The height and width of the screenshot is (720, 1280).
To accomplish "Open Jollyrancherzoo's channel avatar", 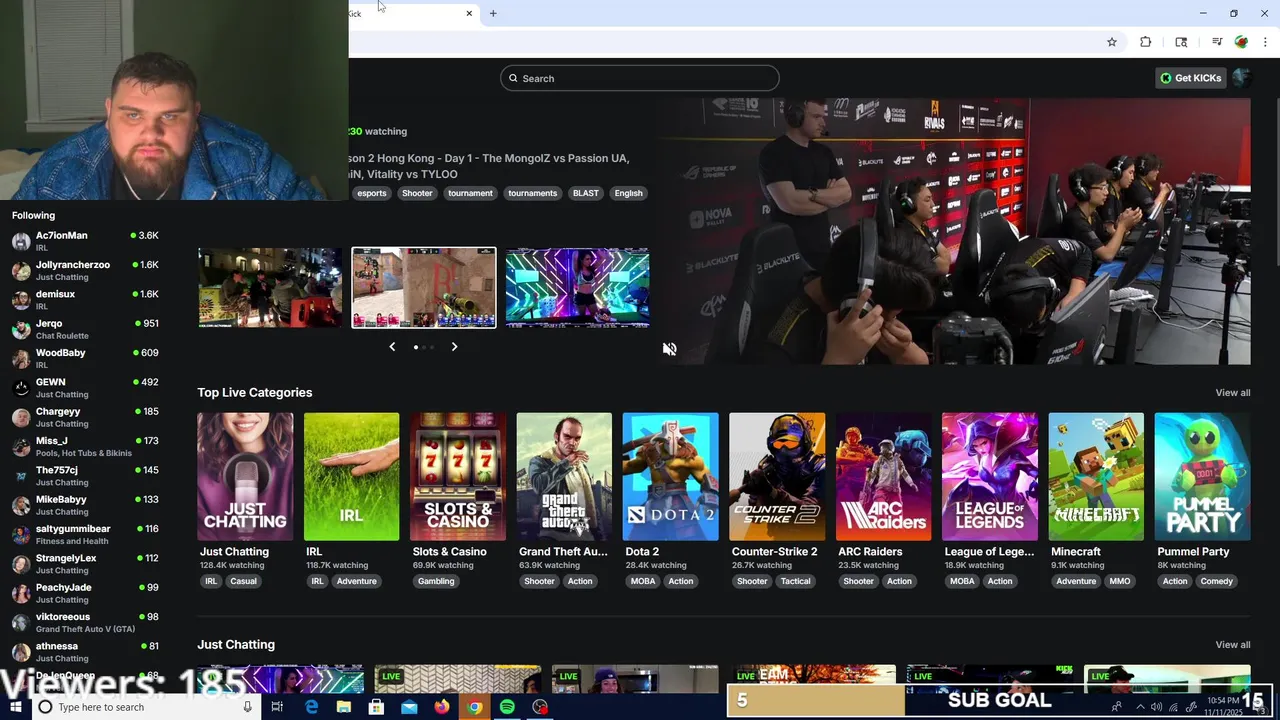I will coord(21,271).
